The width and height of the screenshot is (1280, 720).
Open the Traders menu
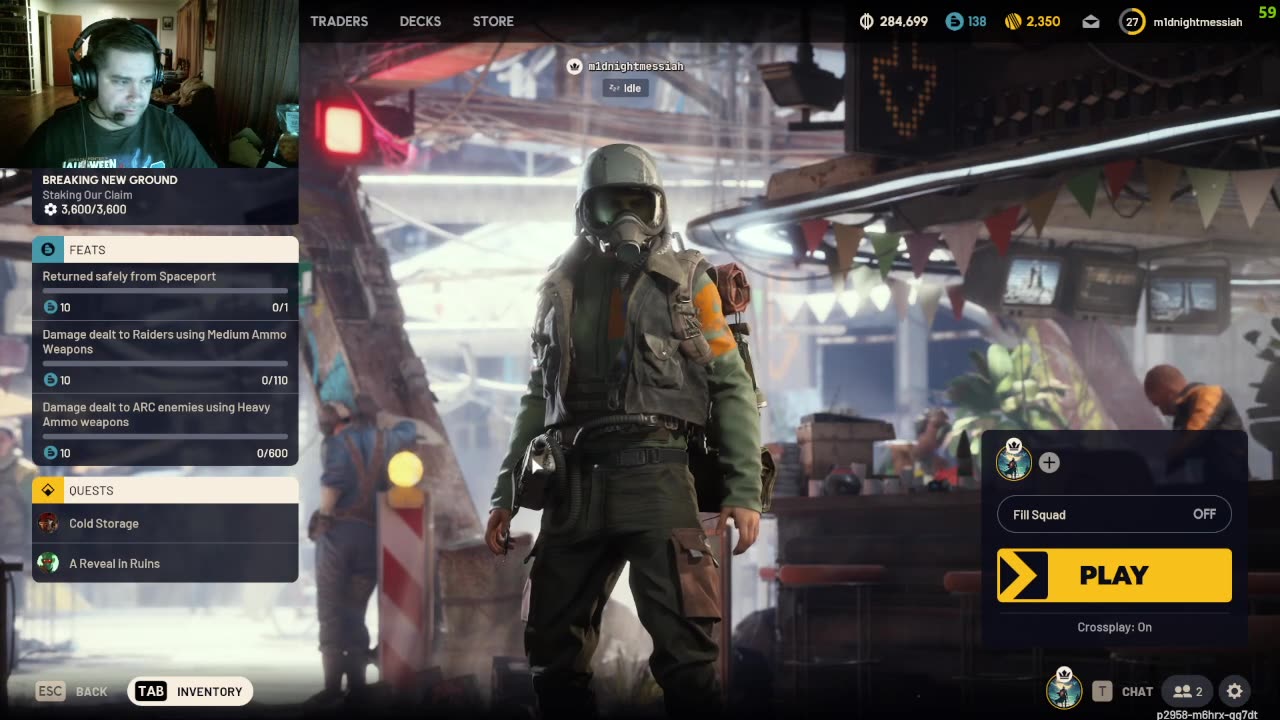(x=339, y=21)
